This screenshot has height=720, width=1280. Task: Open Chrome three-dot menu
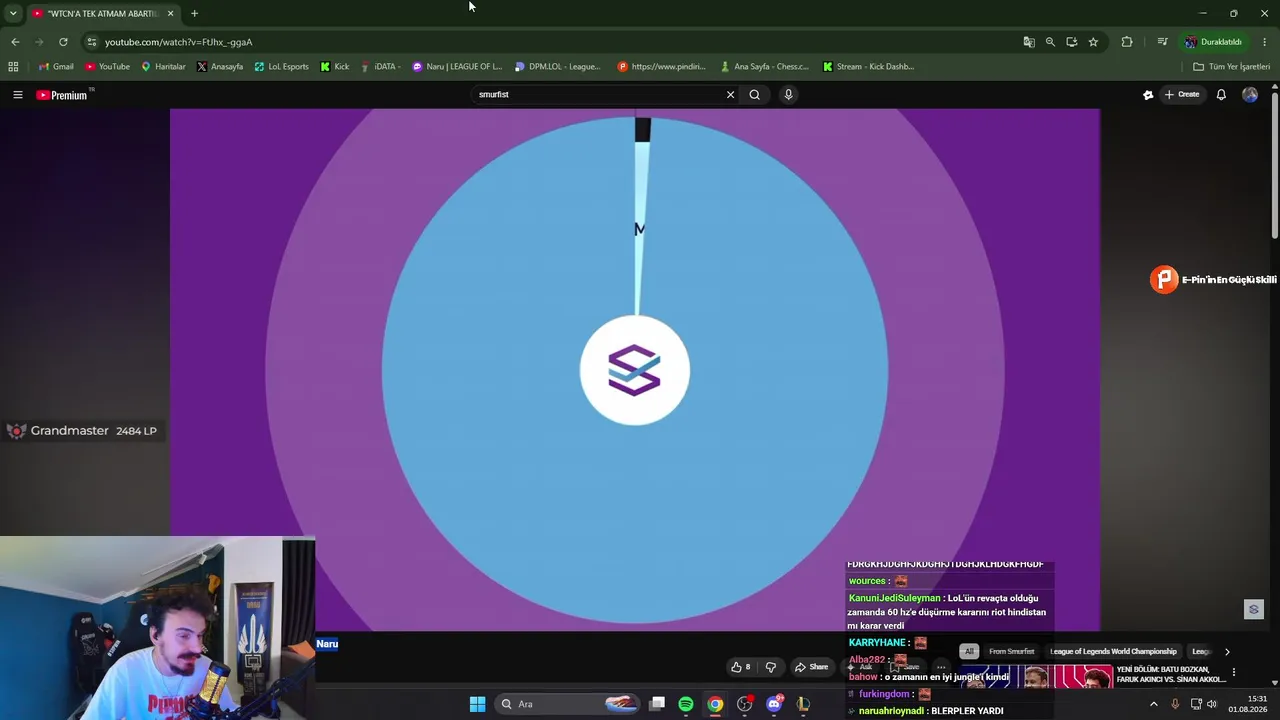point(1265,42)
